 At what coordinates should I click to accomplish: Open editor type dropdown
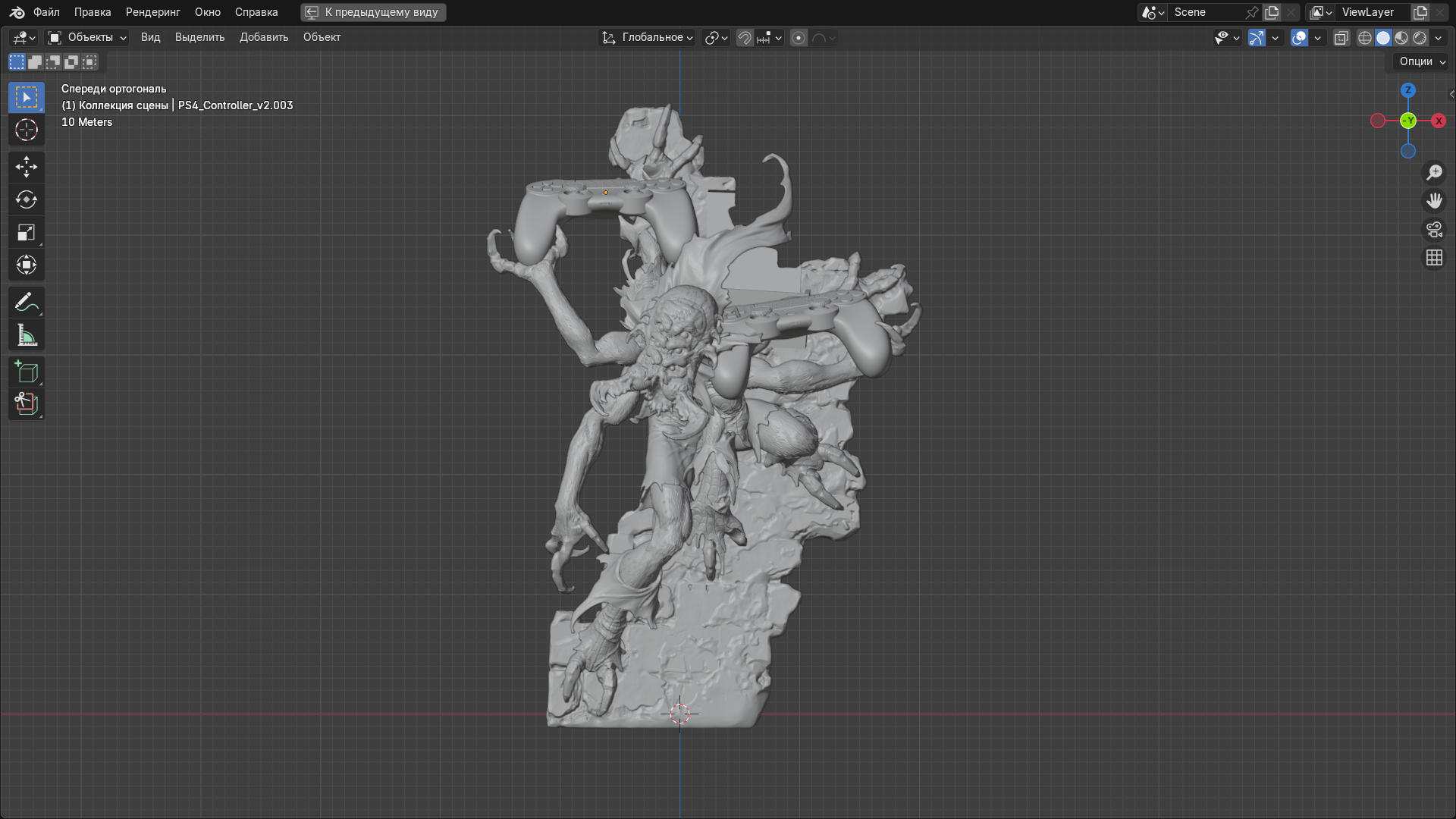(x=24, y=37)
